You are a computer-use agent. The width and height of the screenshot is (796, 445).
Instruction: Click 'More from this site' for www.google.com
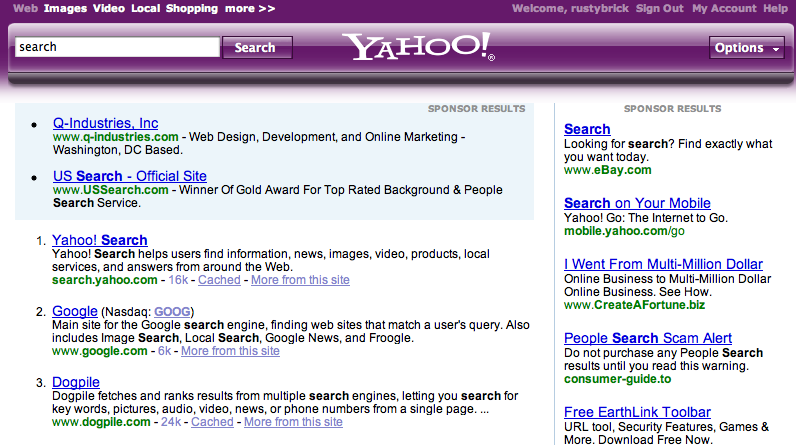(x=230, y=351)
